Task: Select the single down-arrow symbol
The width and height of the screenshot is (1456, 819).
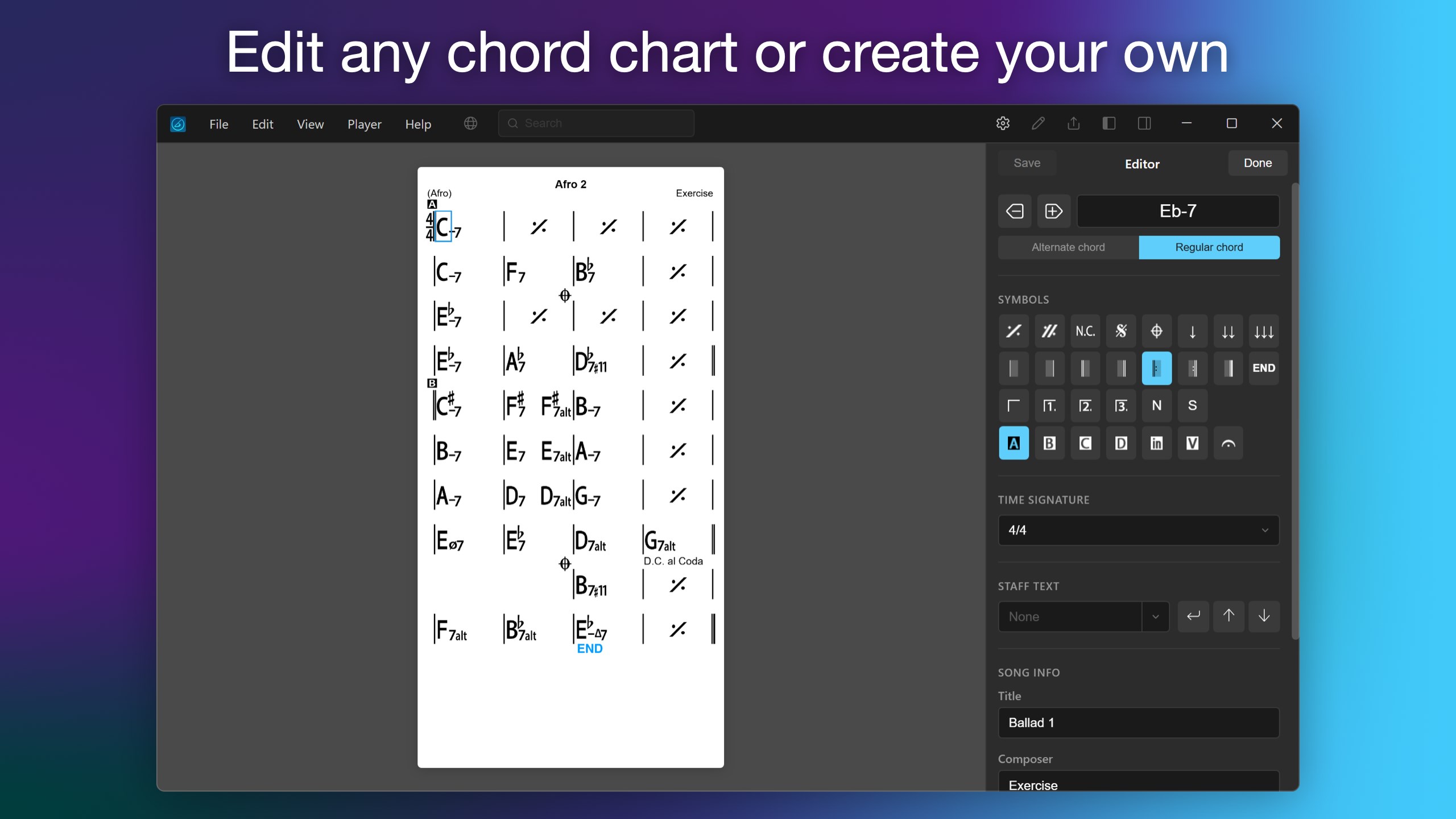Action: click(x=1193, y=331)
